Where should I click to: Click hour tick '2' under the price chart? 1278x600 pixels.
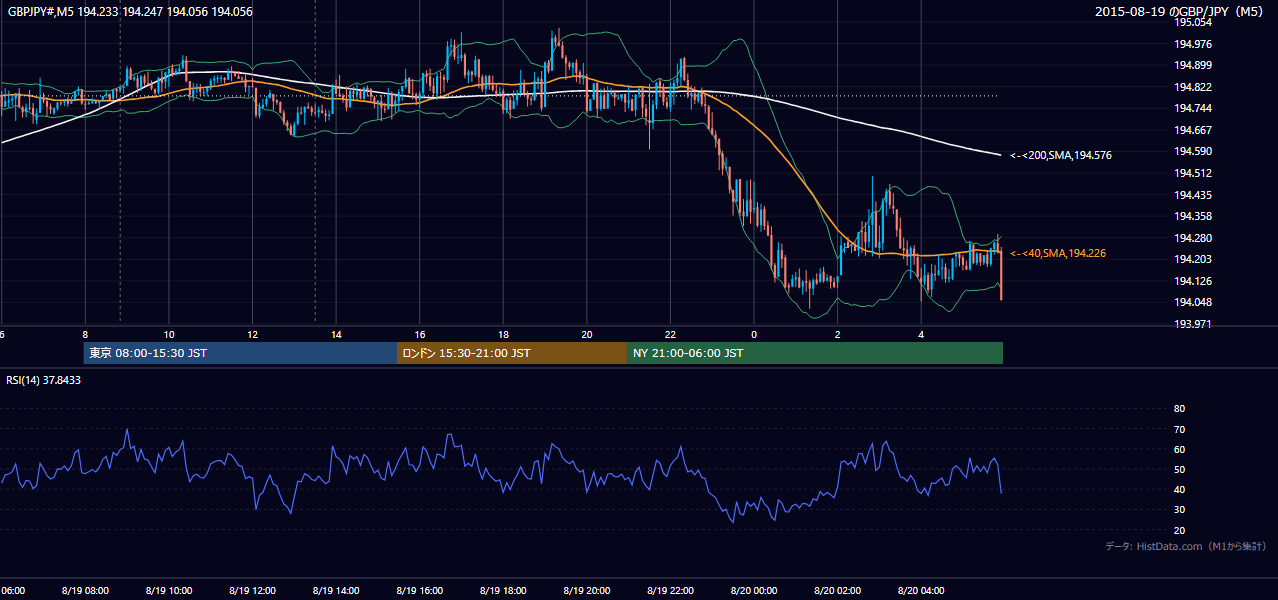[x=837, y=334]
